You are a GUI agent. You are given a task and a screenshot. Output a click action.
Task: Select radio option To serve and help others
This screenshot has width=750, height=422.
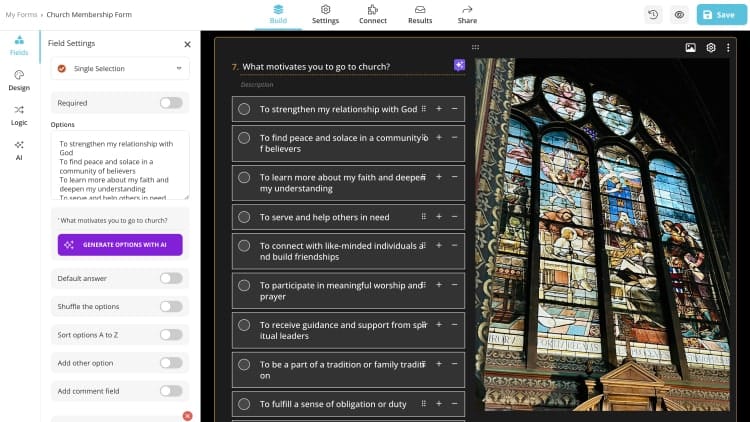click(244, 217)
